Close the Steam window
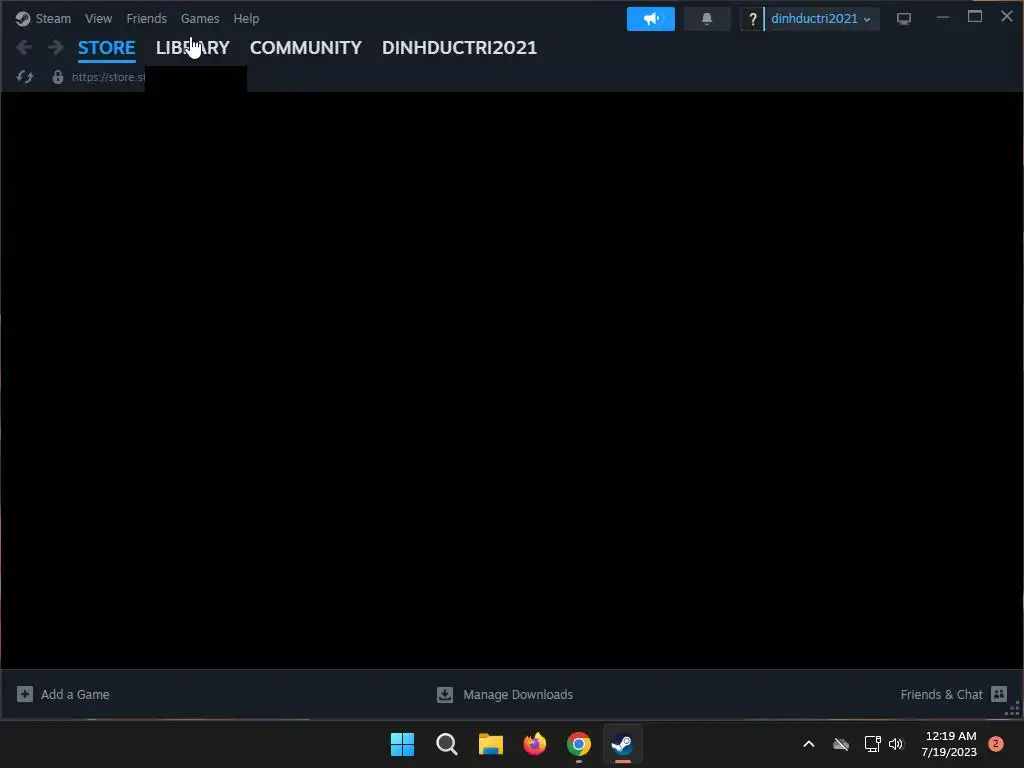 1007,17
